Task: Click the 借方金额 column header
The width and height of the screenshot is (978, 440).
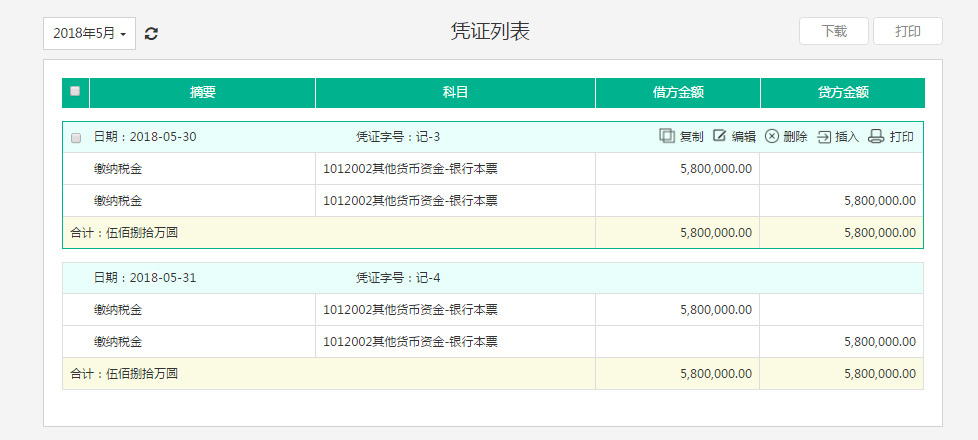Action: pyautogui.click(x=677, y=92)
